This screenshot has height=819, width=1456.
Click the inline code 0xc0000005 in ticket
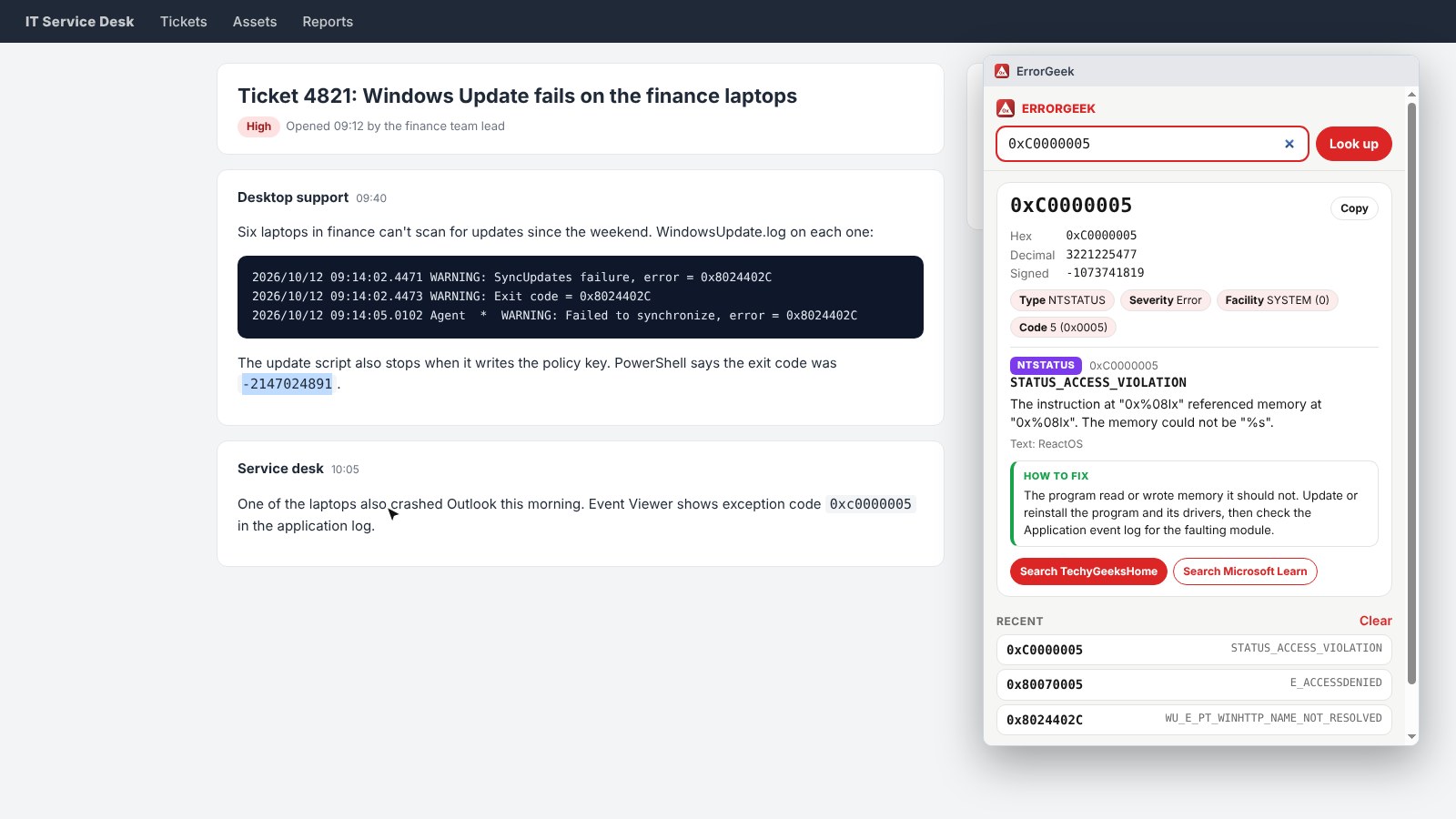[870, 504]
